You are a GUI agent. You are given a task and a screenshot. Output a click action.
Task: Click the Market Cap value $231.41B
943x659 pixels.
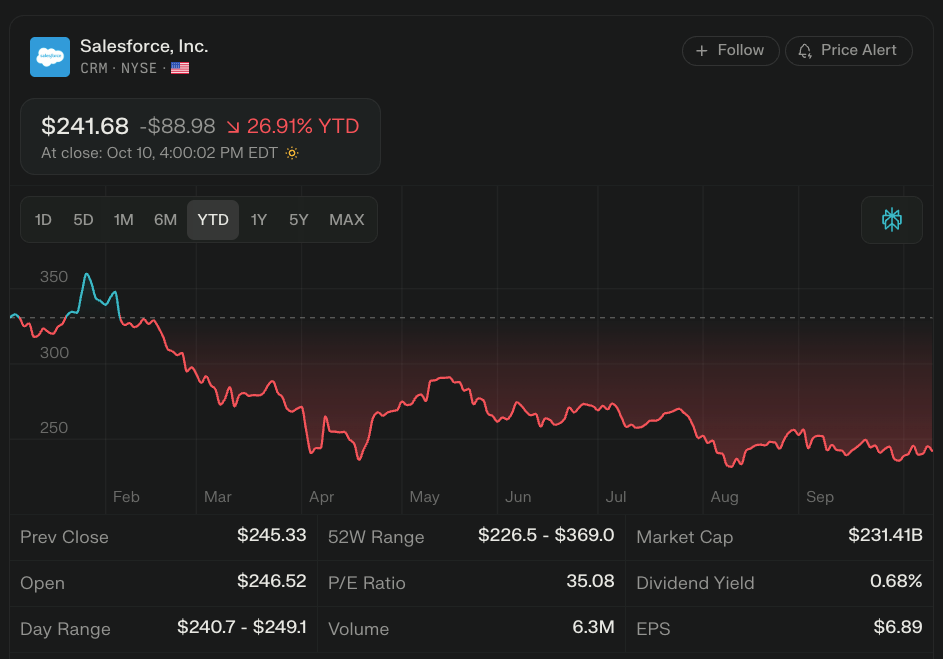click(885, 536)
